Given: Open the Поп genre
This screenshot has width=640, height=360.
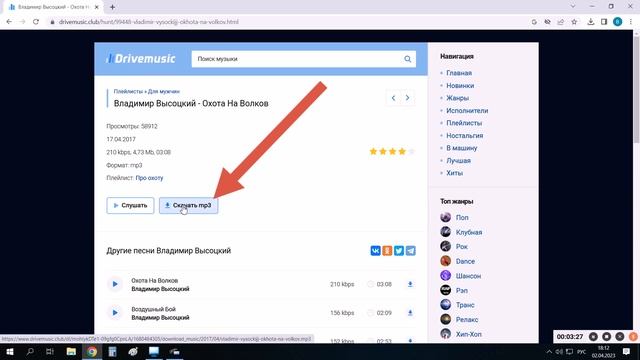Looking at the screenshot, I should click(x=462, y=218).
